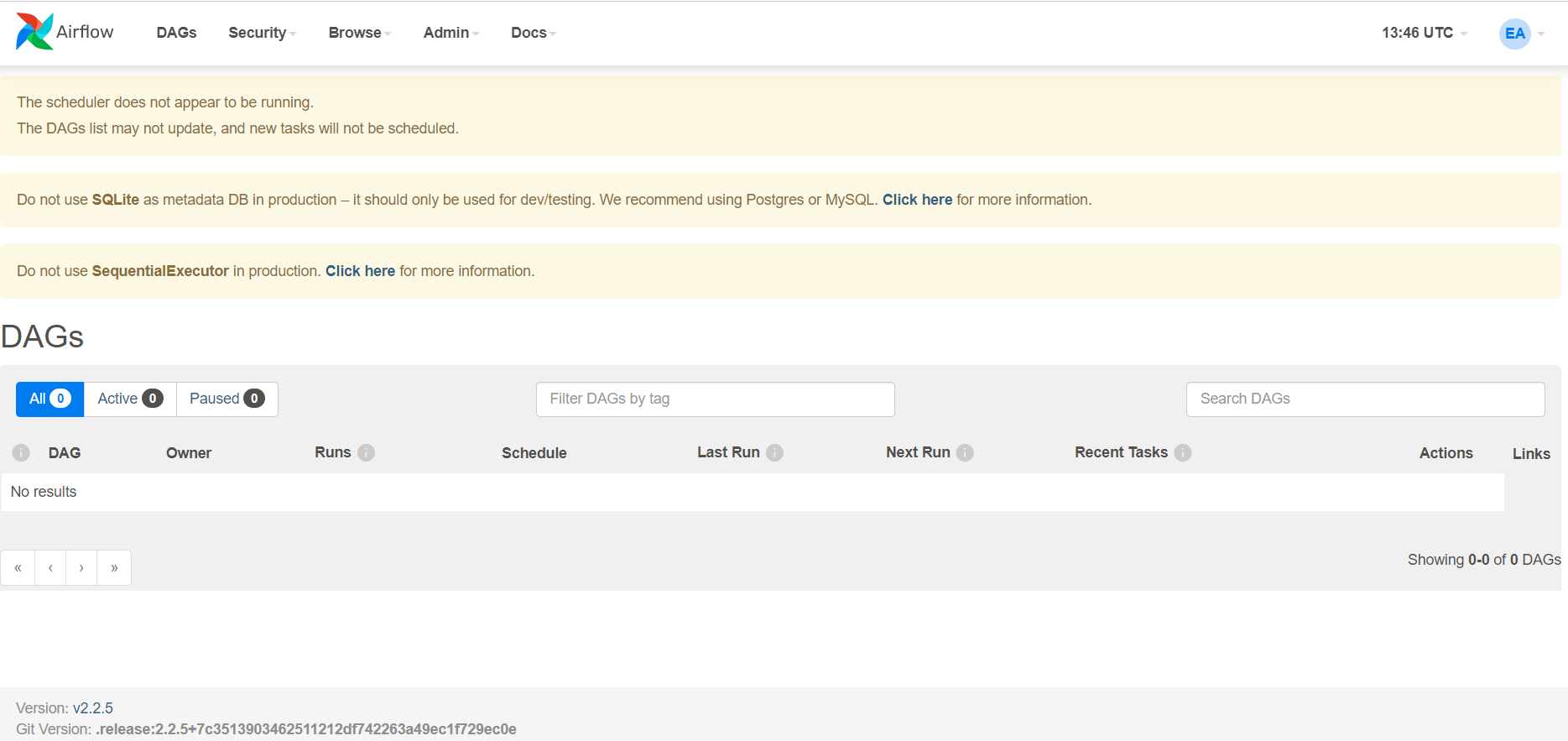This screenshot has height=741, width=1568.
Task: Expand the 13:46 UTC timezone dropdown
Action: (x=1424, y=33)
